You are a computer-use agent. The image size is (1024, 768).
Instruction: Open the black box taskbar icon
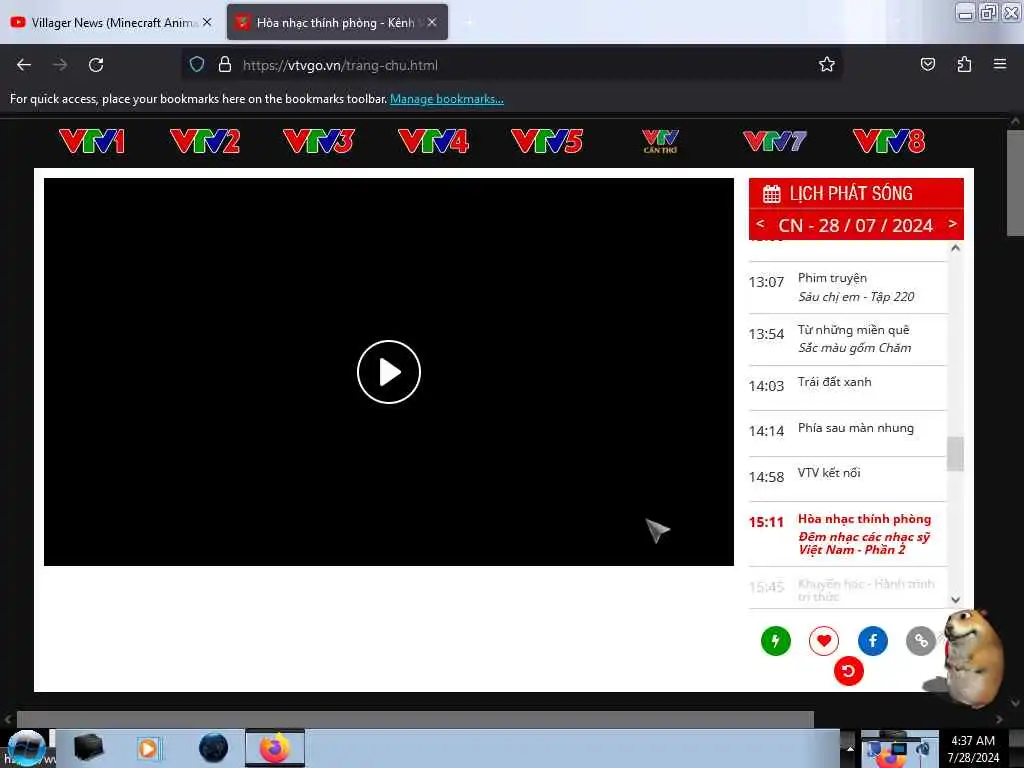tap(88, 748)
